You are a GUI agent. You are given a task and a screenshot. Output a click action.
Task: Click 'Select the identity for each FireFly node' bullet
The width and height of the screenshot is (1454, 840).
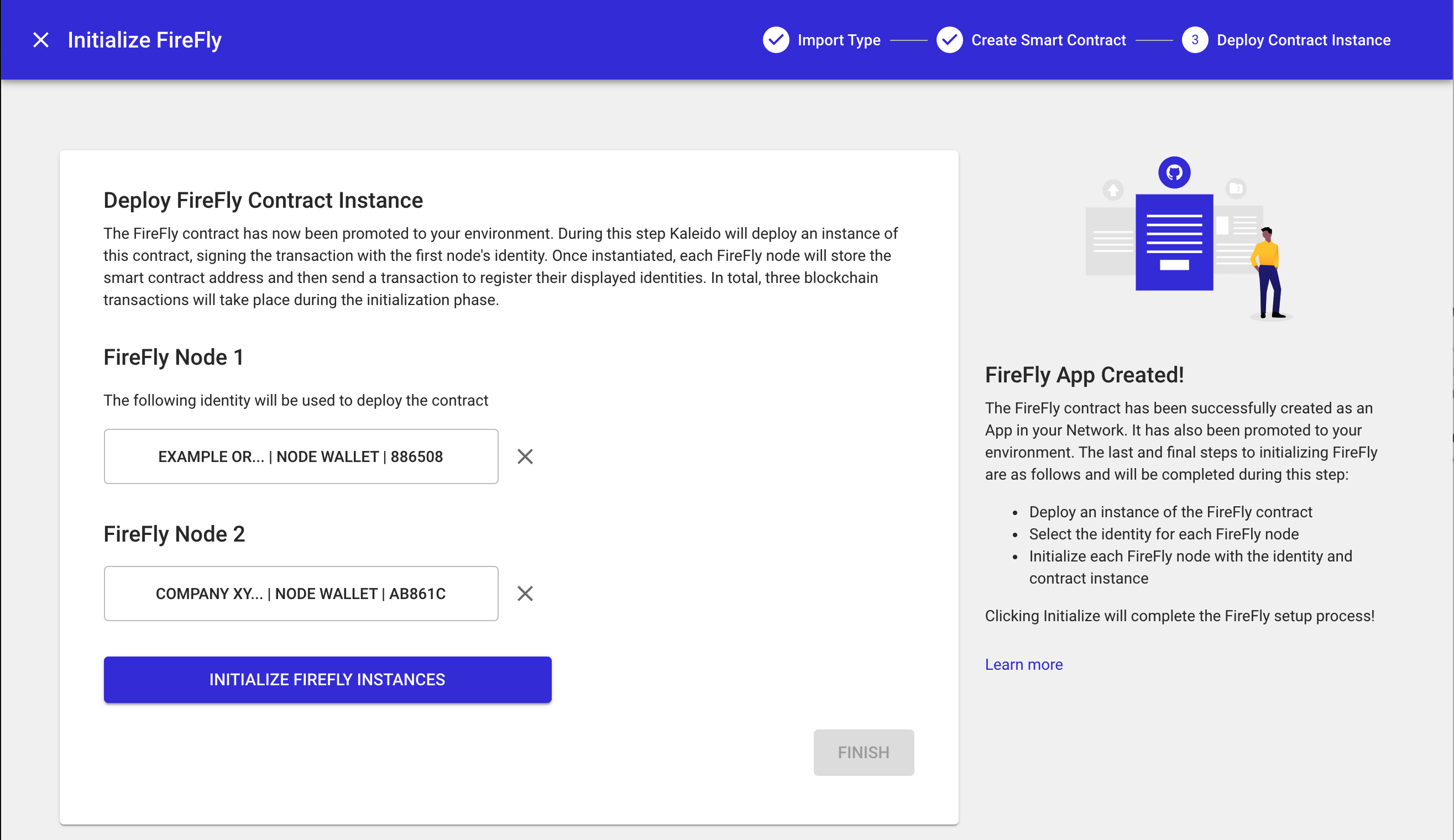[1164, 534]
